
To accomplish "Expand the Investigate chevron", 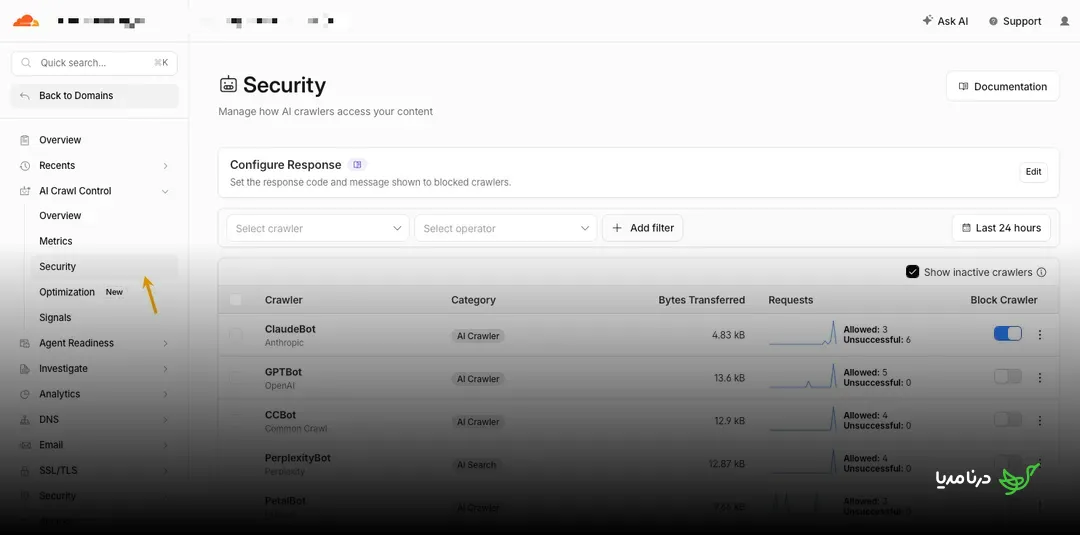I will 165,368.
